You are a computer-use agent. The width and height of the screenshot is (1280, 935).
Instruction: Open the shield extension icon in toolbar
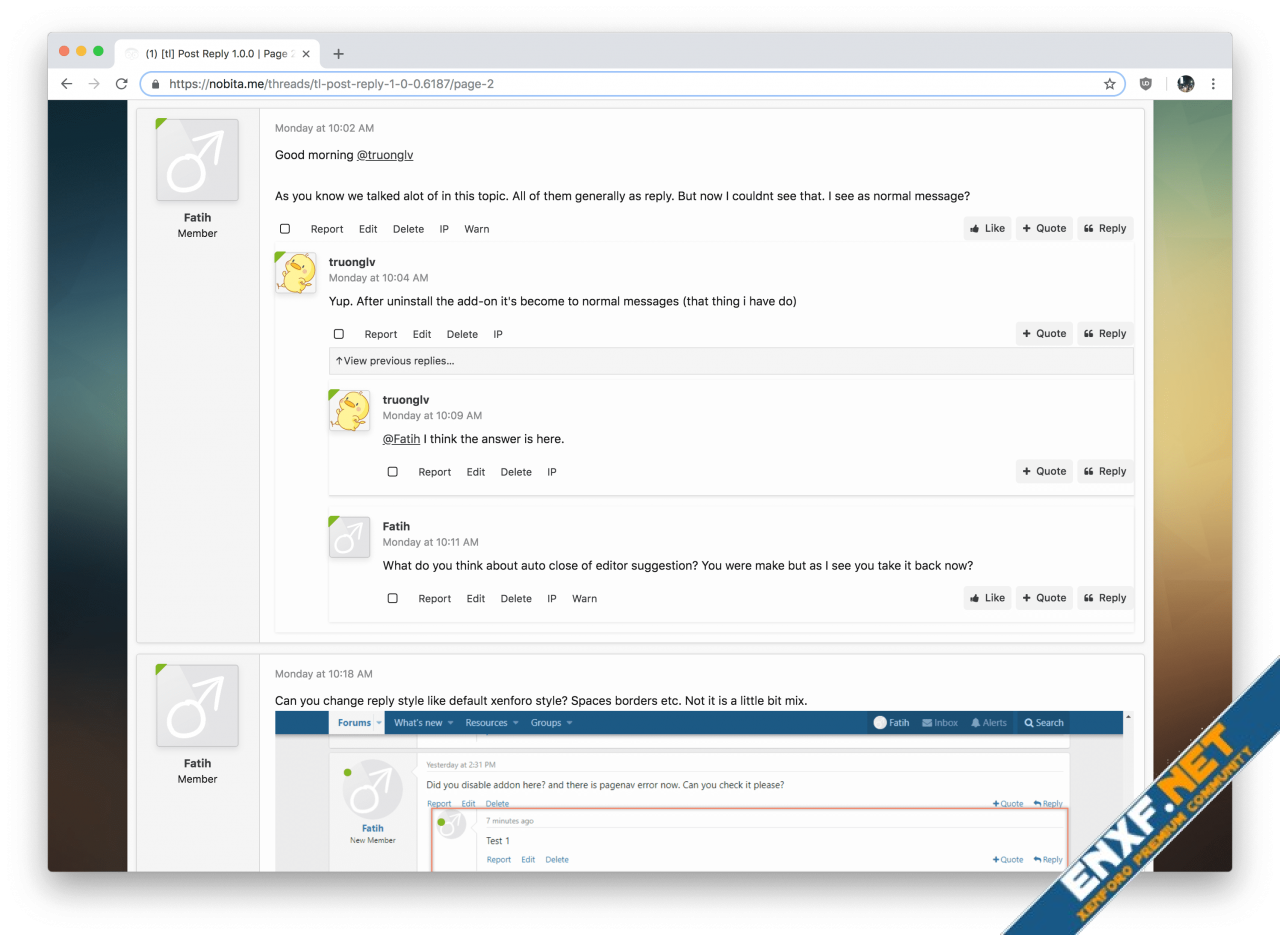tap(1146, 84)
